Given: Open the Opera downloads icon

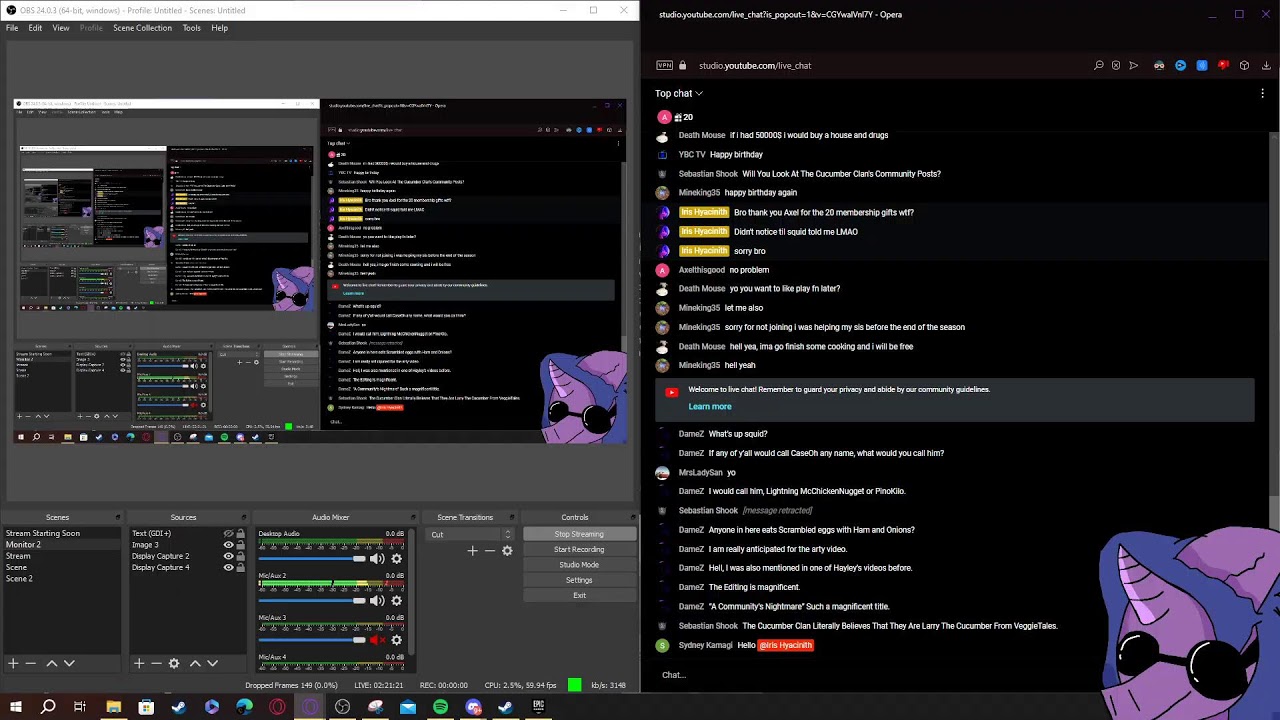Looking at the screenshot, I should pyautogui.click(x=1265, y=65).
